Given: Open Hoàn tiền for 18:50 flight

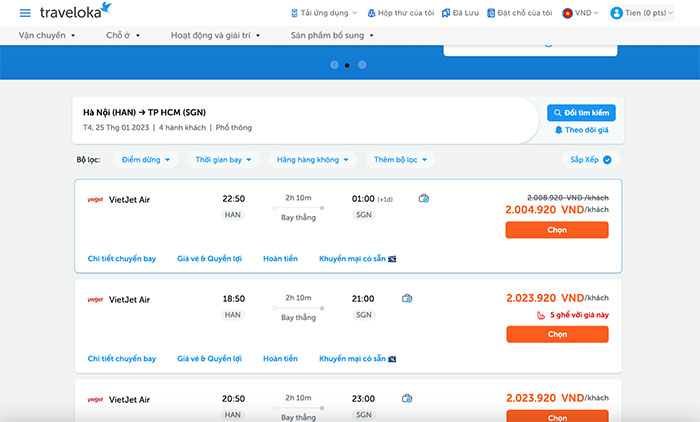Looking at the screenshot, I should coord(280,359).
